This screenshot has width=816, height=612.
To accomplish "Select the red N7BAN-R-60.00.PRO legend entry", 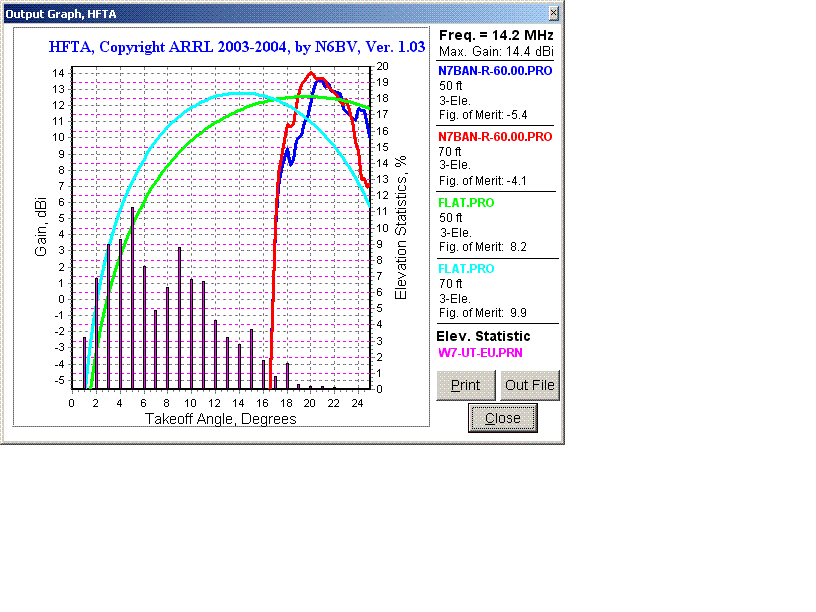I will [495, 136].
